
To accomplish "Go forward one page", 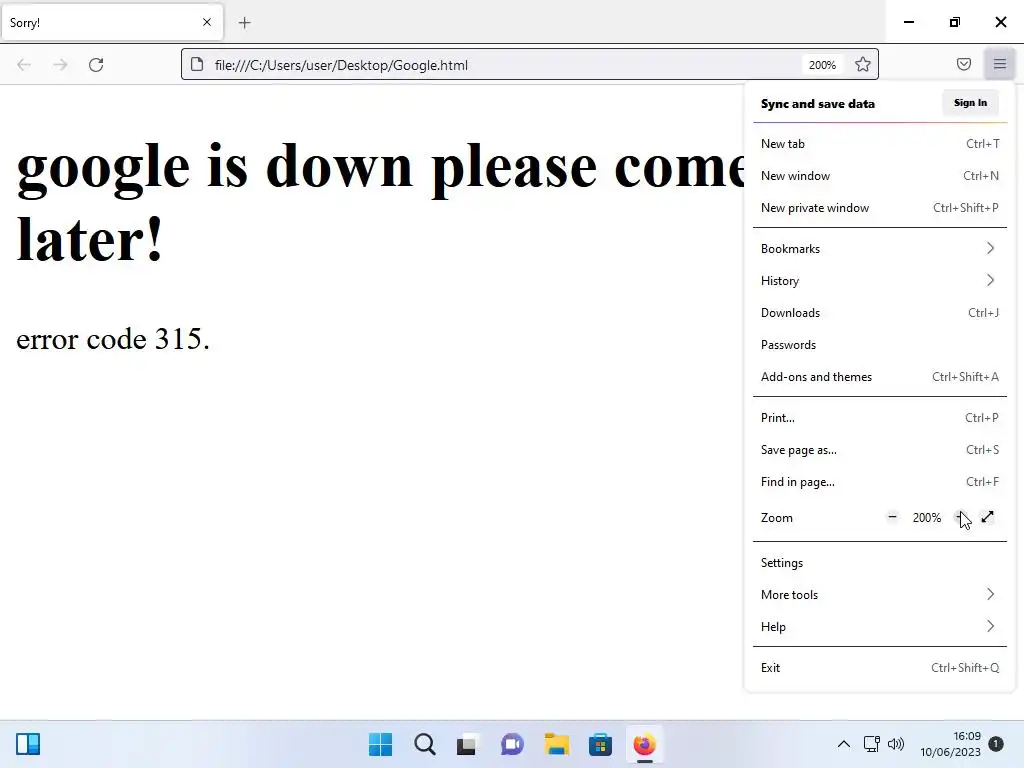I will [x=60, y=65].
